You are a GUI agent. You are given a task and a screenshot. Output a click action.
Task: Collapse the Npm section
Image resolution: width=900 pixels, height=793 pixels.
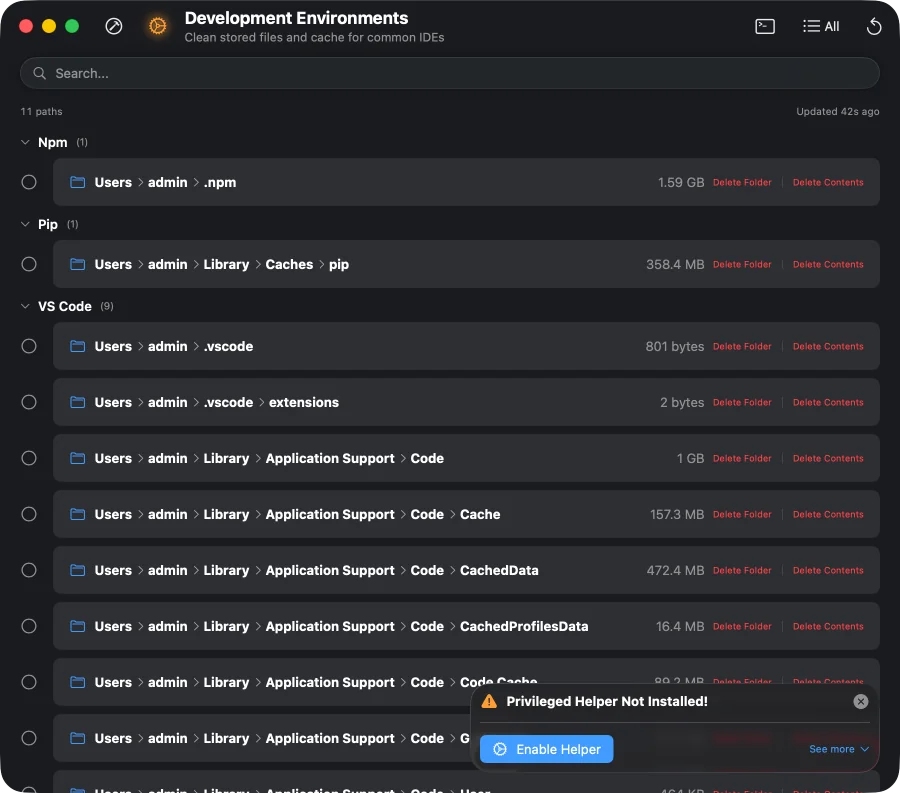pyautogui.click(x=25, y=142)
